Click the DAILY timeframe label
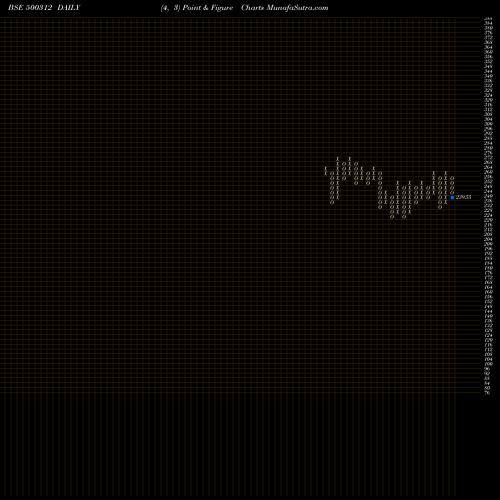500x500 pixels. [x=69, y=8]
